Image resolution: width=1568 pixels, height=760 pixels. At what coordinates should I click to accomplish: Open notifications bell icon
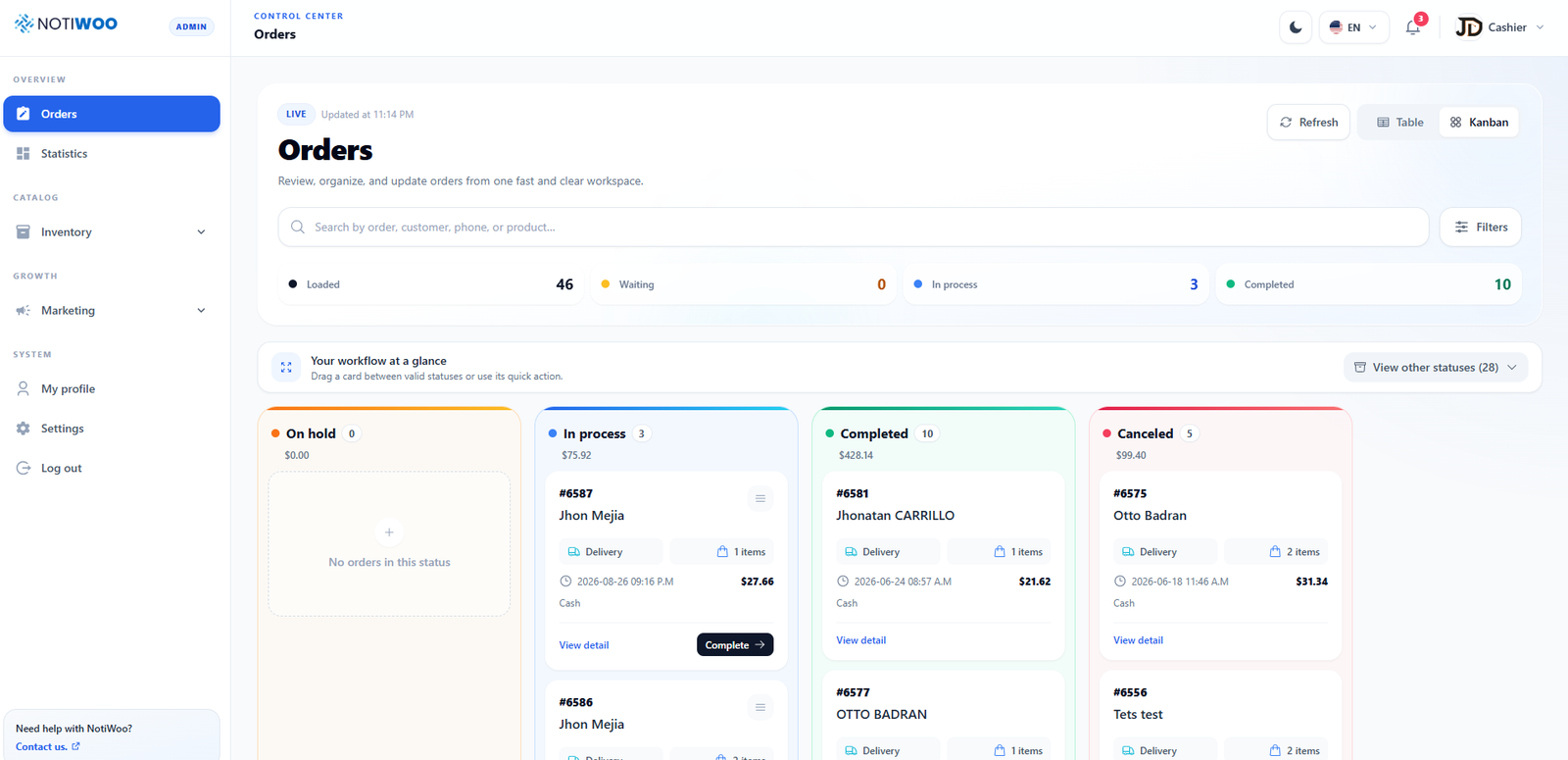pos(1413,27)
